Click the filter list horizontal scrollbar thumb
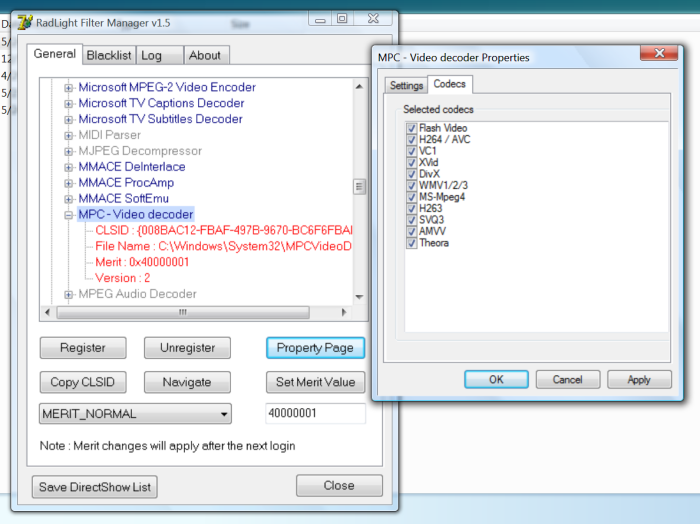This screenshot has height=524, width=700. click(x=183, y=312)
